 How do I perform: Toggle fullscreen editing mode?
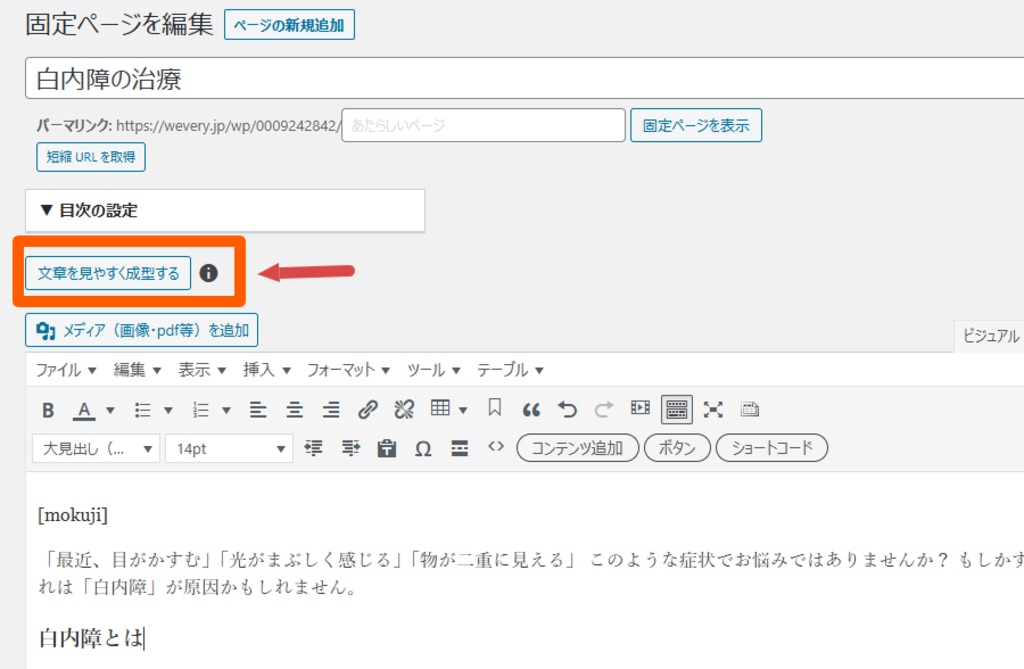(713, 409)
